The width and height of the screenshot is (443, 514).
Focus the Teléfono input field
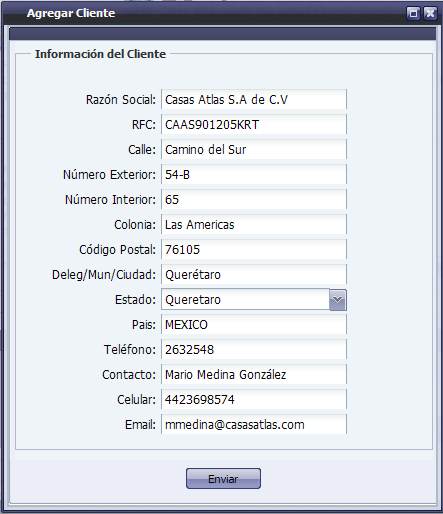[254, 349]
